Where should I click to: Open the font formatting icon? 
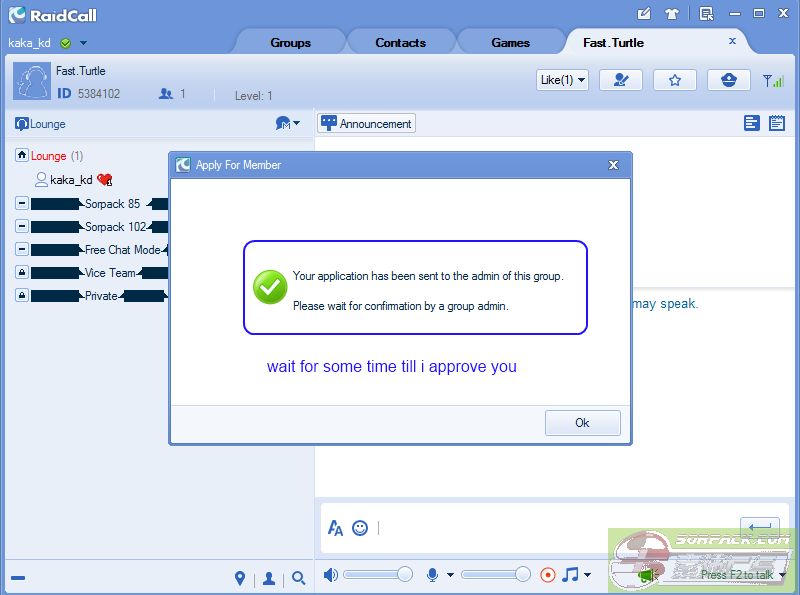tap(335, 528)
